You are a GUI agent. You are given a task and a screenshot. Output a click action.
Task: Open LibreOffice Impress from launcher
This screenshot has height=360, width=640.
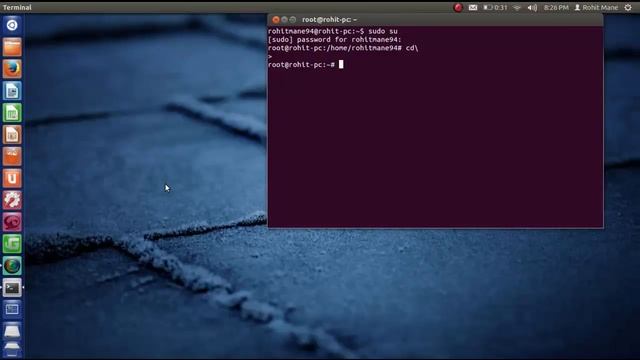(x=12, y=134)
